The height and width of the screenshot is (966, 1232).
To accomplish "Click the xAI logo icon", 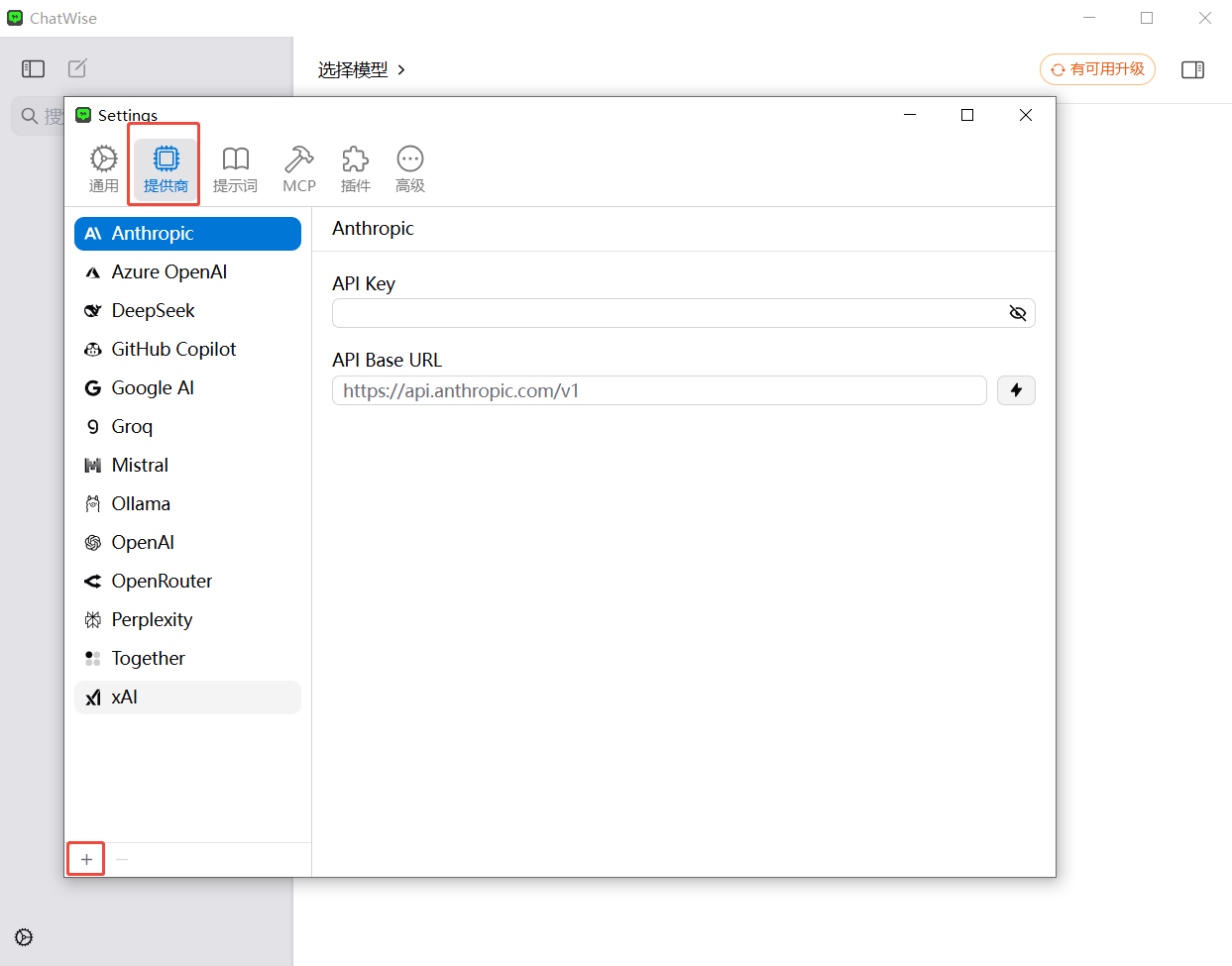I will [93, 698].
